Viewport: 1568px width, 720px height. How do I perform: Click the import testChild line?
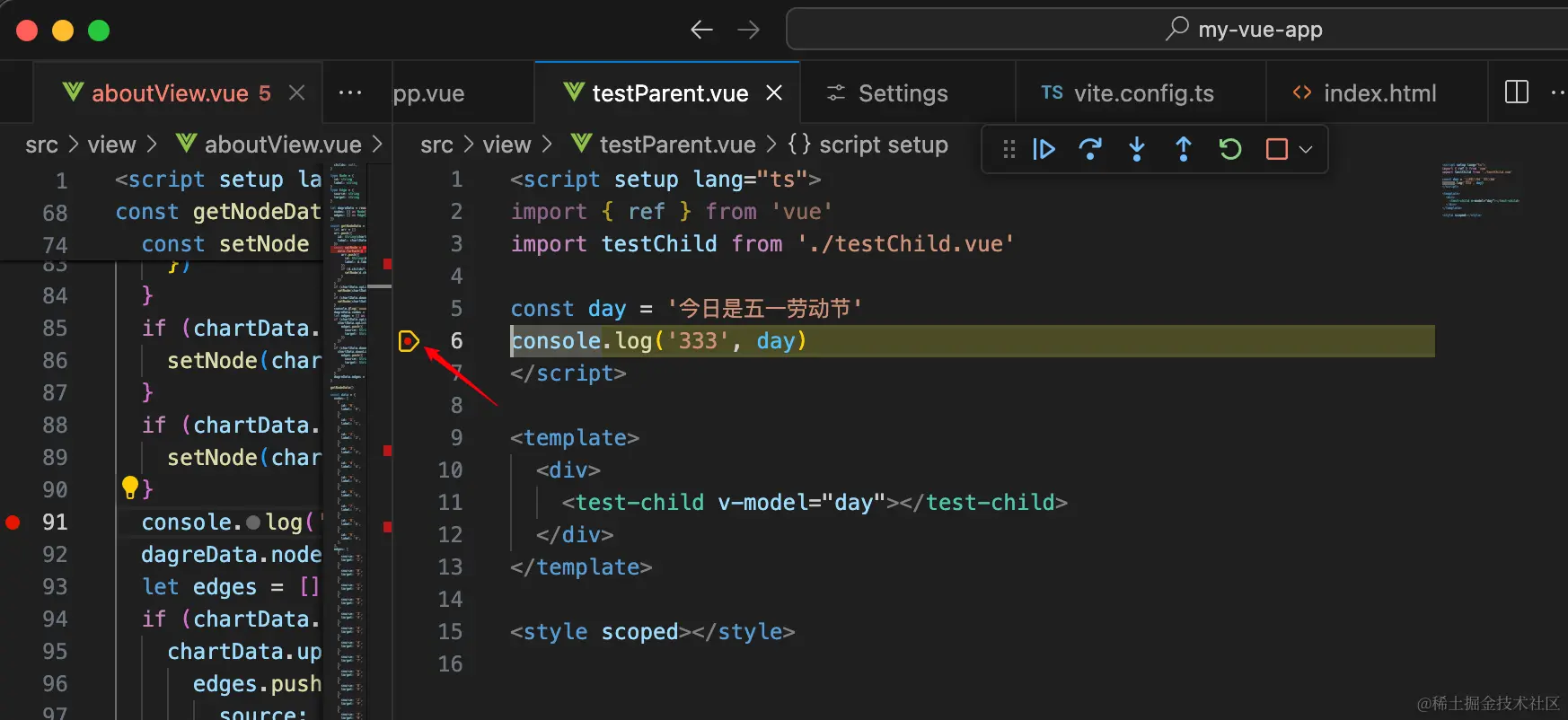point(762,244)
